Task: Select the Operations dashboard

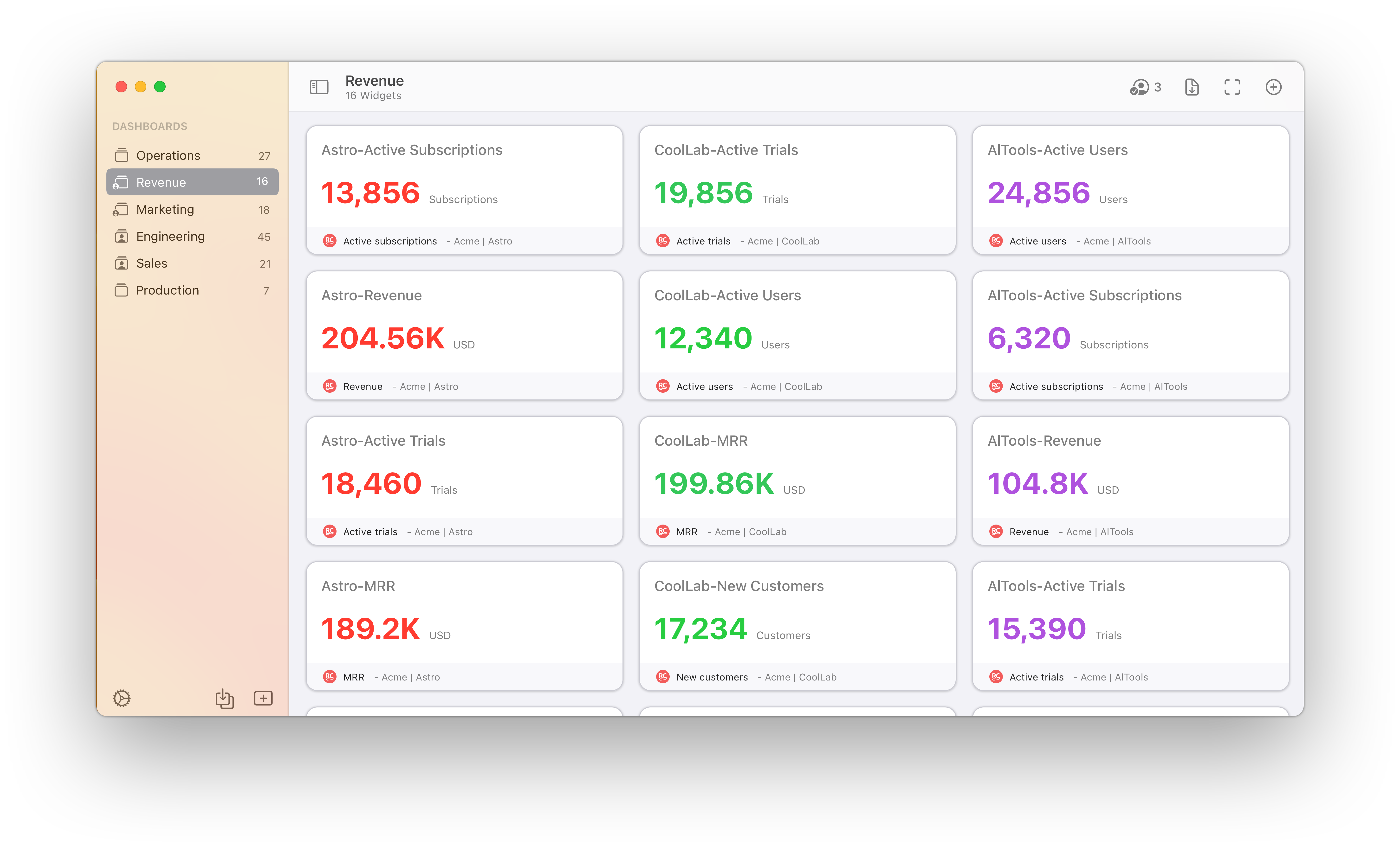Action: 168,155
